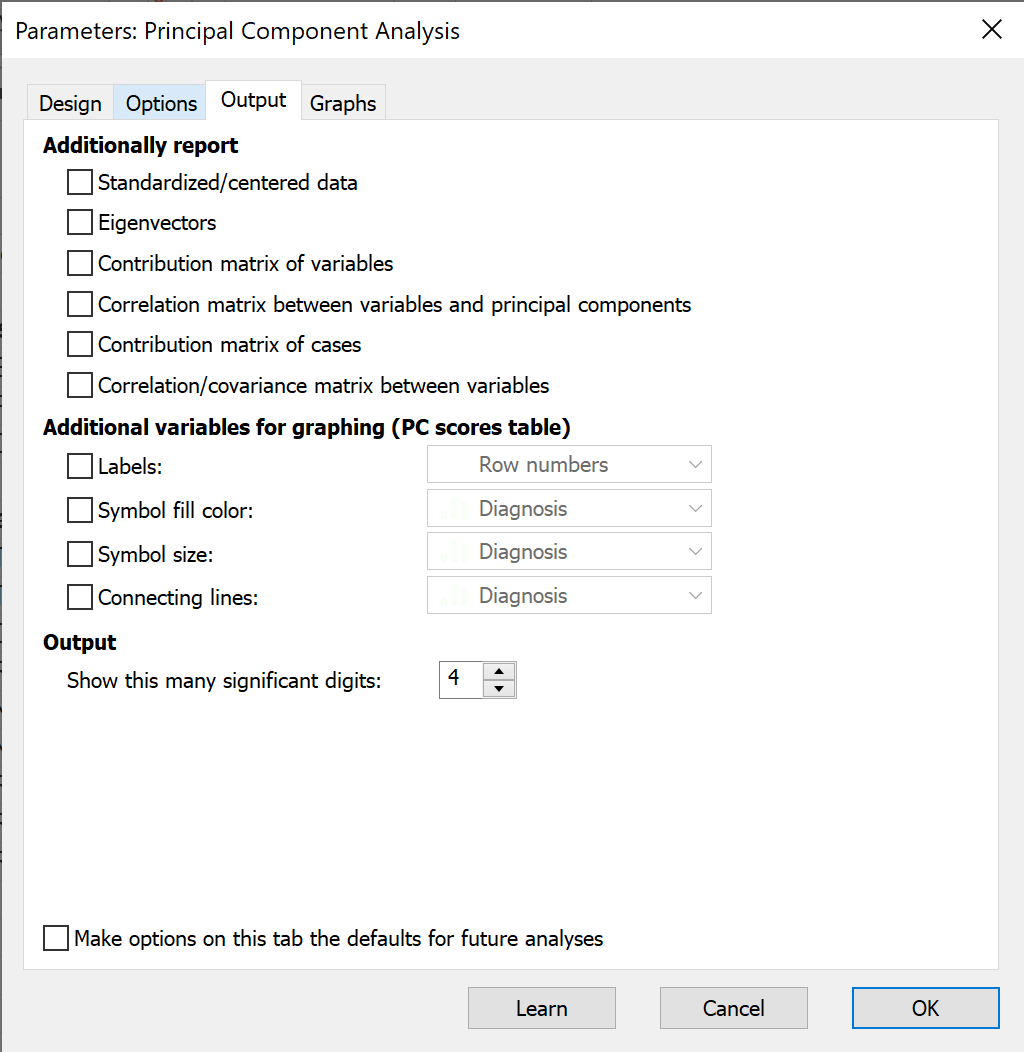The width and height of the screenshot is (1024, 1052).
Task: Enable Connecting lines variable
Action: tap(80, 598)
